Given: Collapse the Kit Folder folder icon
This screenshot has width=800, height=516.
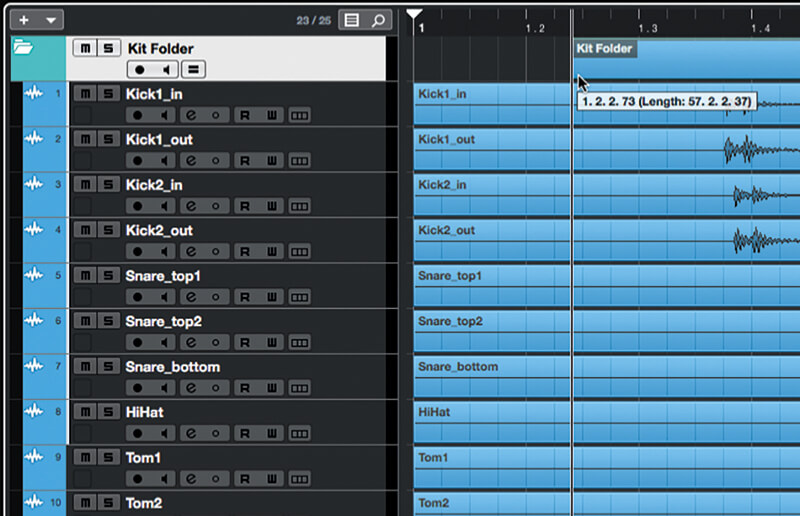Looking at the screenshot, I should (23, 47).
